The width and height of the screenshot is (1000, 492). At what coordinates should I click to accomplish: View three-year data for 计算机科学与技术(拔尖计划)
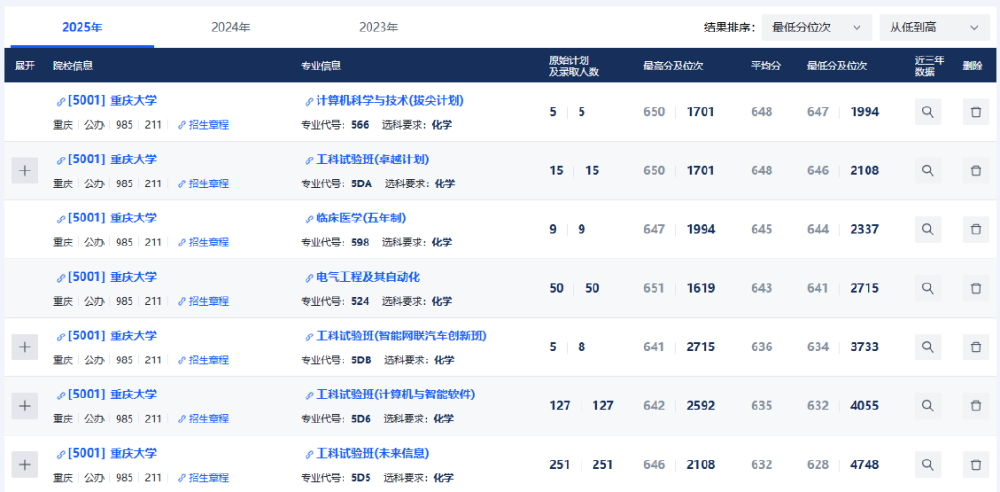click(928, 112)
